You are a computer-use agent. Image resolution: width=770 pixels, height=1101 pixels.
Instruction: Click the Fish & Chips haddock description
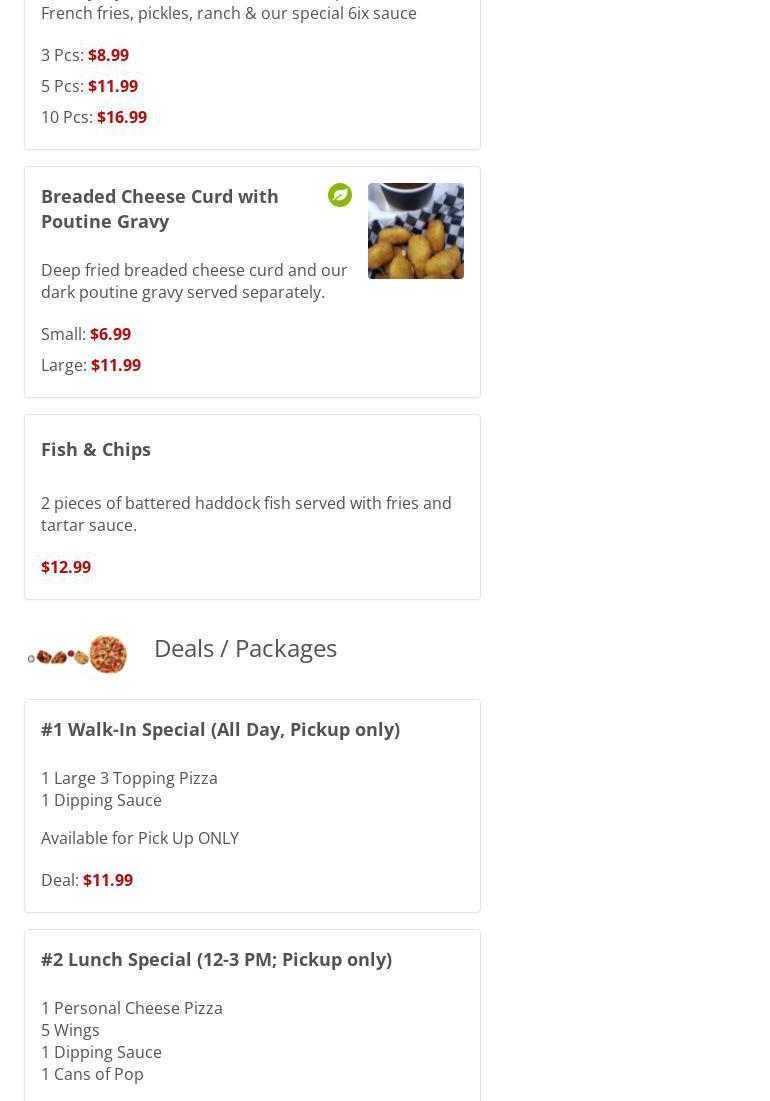pos(245,514)
